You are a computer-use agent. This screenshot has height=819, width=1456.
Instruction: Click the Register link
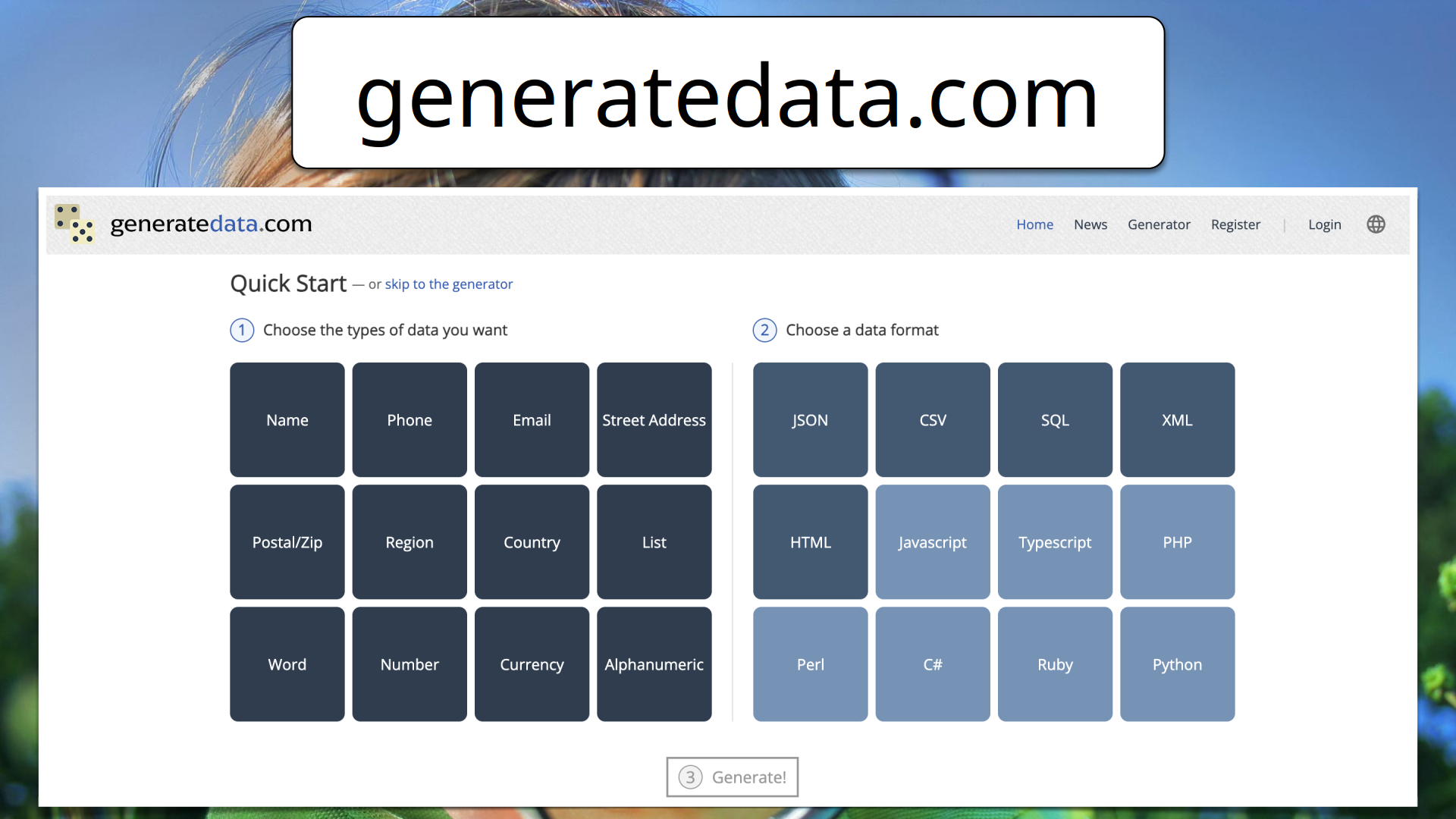(x=1235, y=224)
